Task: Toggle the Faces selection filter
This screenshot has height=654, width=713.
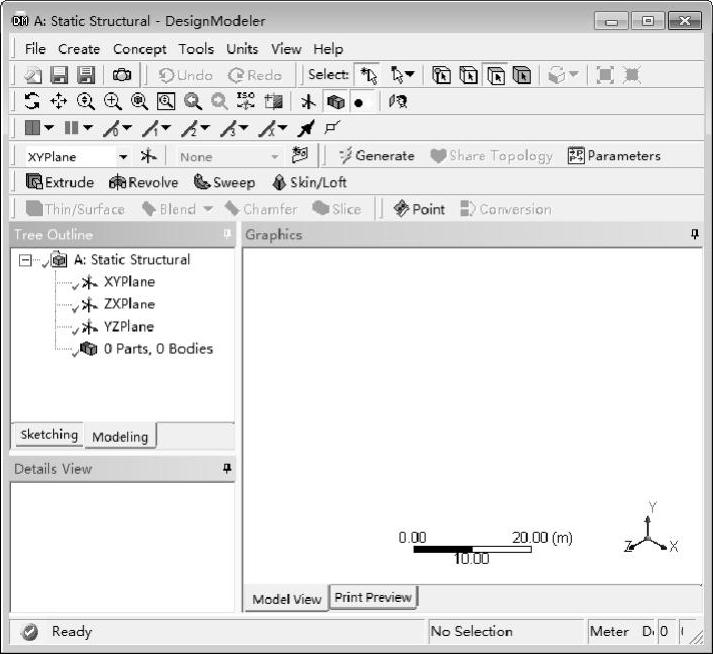Action: tap(496, 75)
